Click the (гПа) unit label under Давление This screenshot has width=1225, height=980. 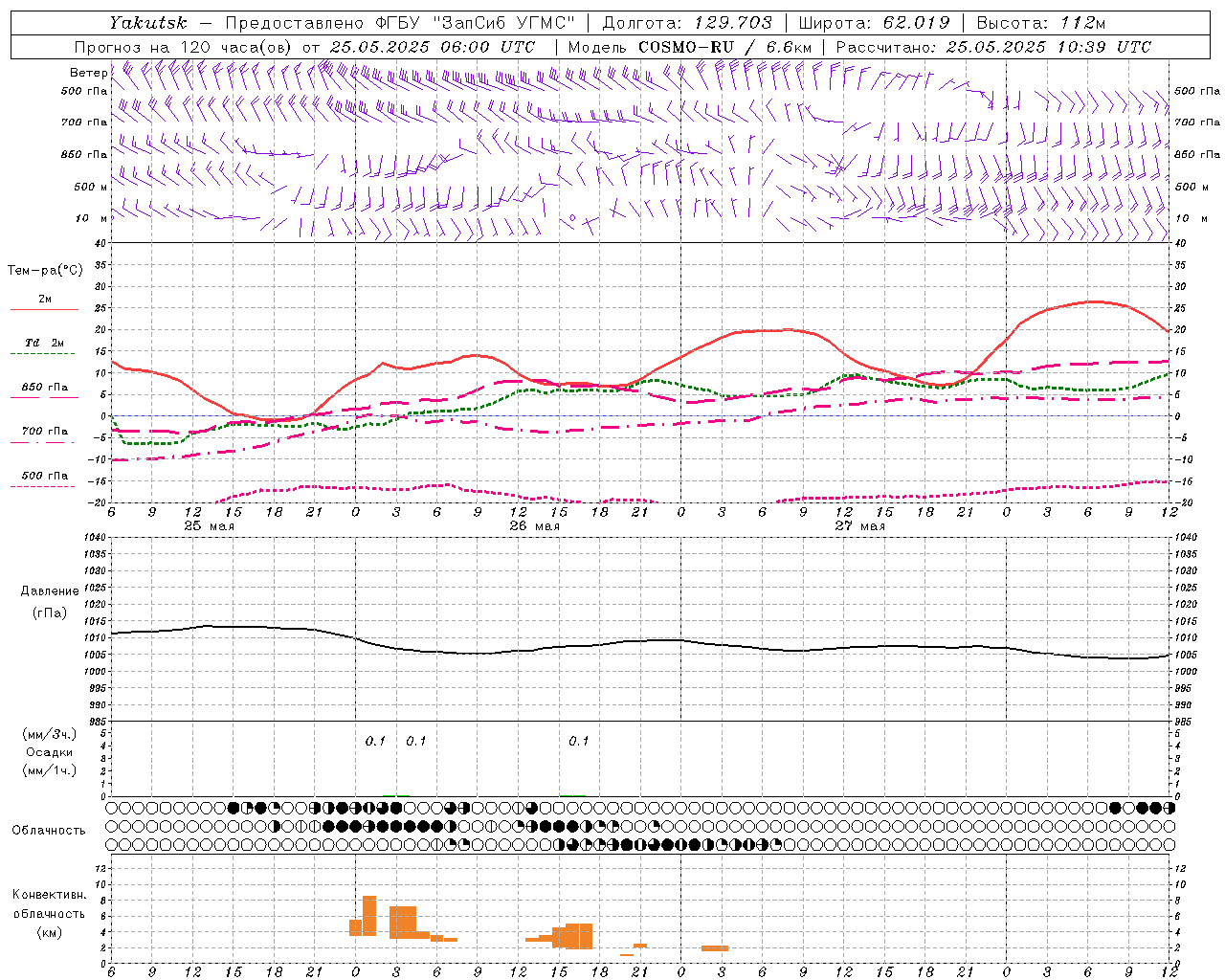click(x=50, y=612)
